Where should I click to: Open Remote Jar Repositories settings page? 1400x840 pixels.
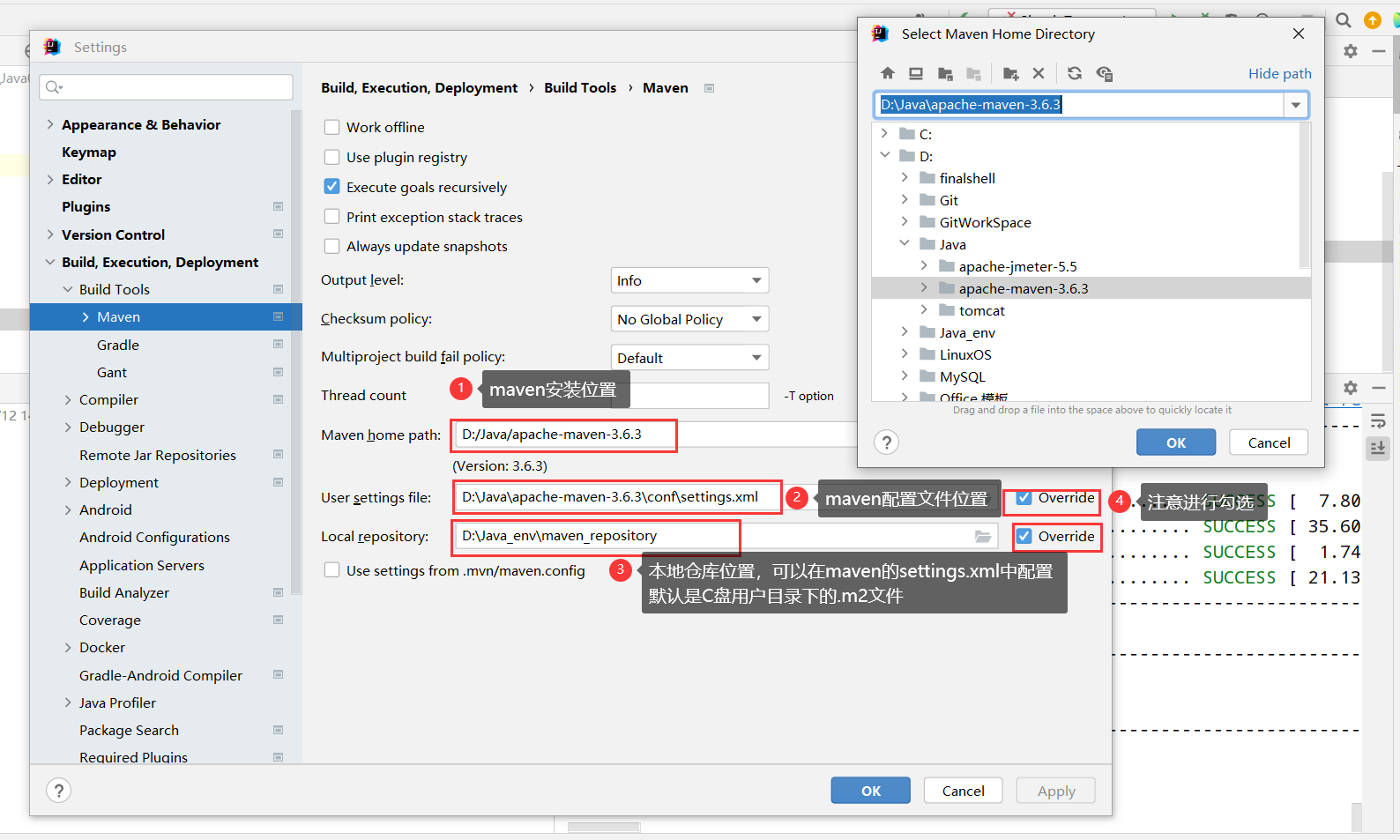click(x=158, y=455)
